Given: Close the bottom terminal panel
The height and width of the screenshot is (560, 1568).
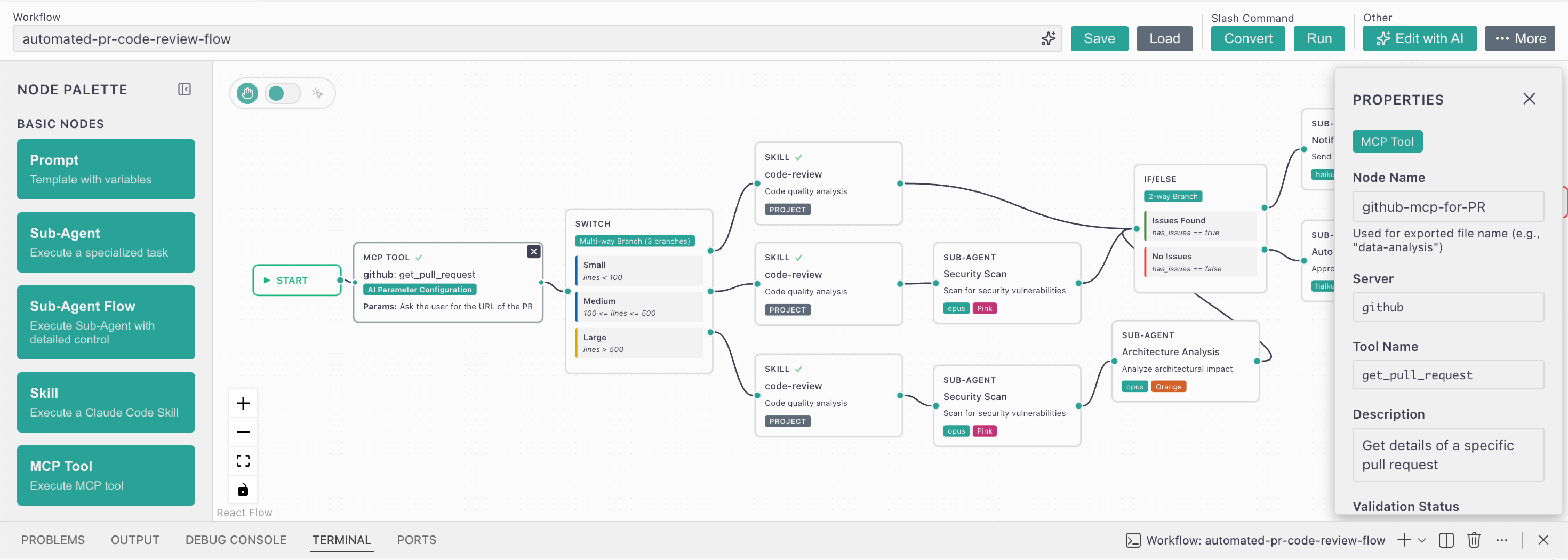Looking at the screenshot, I should tap(1543, 540).
